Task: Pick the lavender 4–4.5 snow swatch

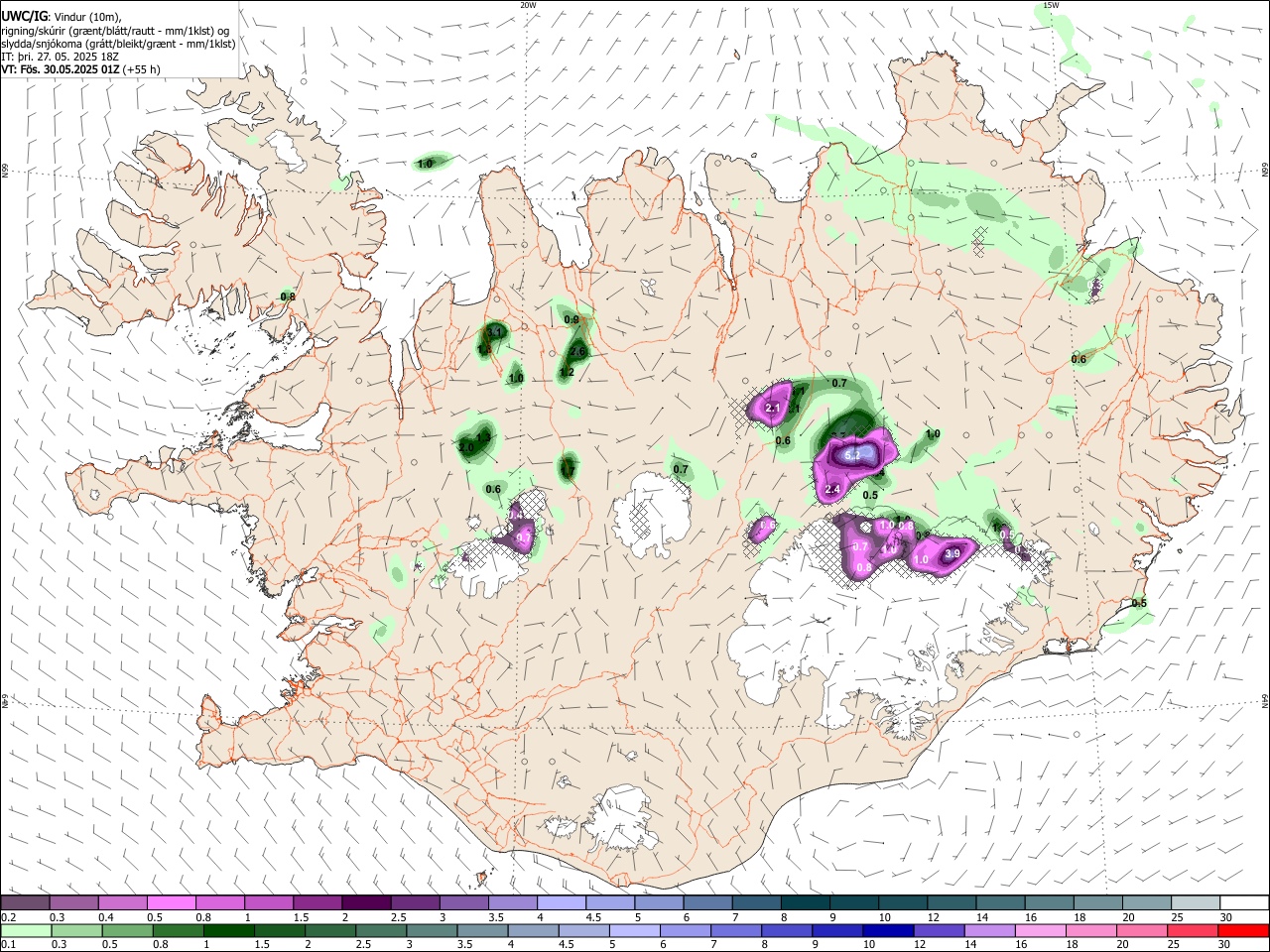Action: (x=562, y=903)
